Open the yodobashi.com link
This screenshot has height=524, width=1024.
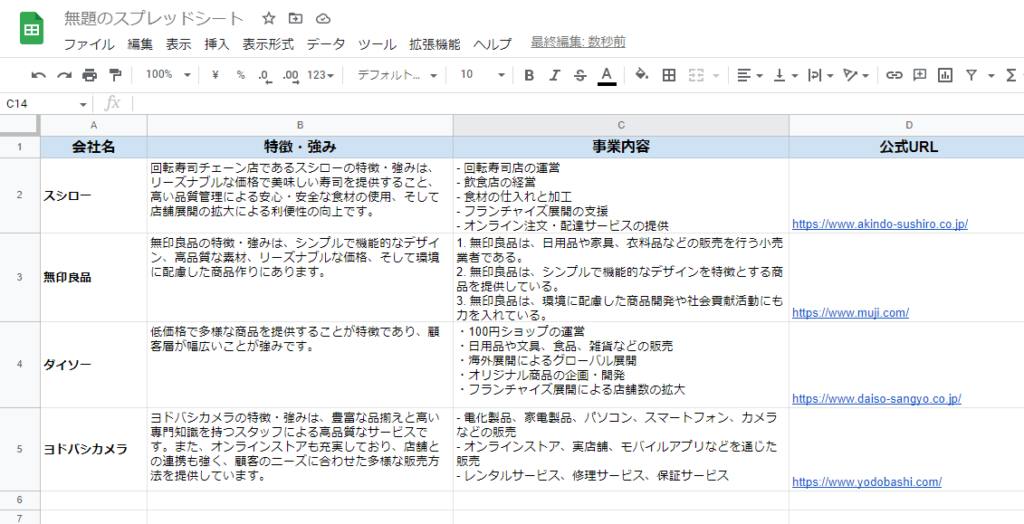click(867, 482)
